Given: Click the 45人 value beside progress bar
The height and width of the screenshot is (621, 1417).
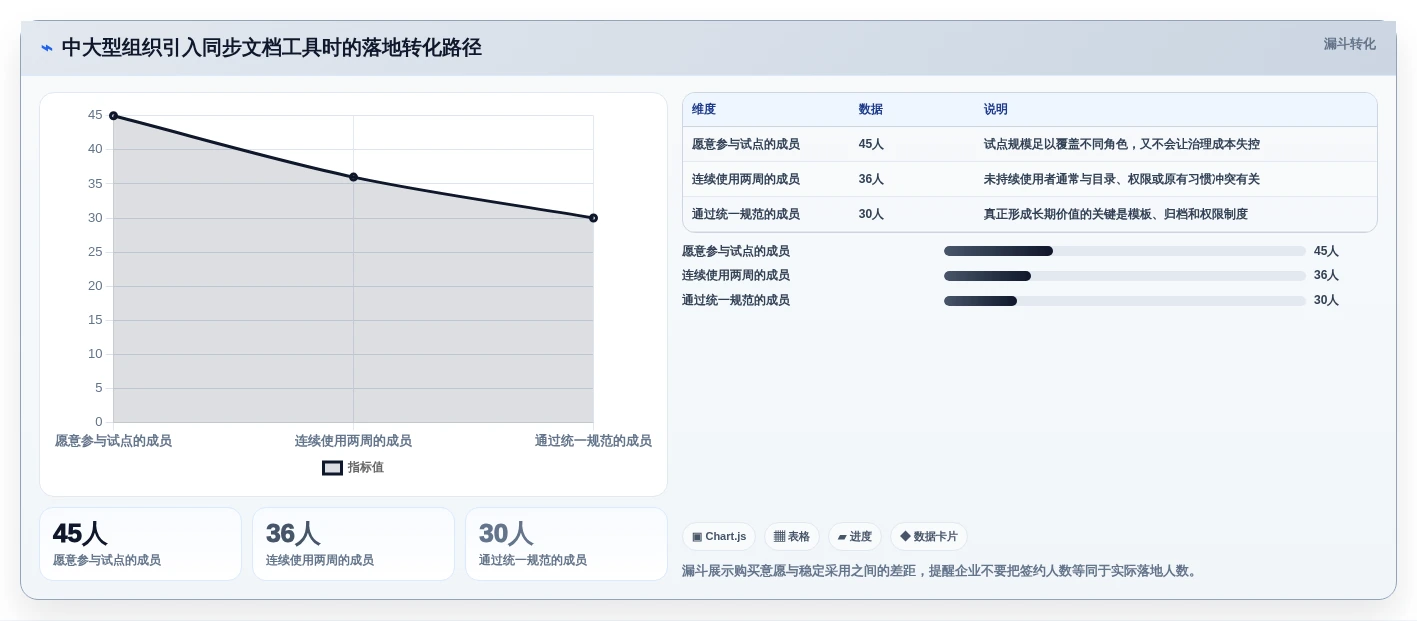Looking at the screenshot, I should tap(1326, 252).
